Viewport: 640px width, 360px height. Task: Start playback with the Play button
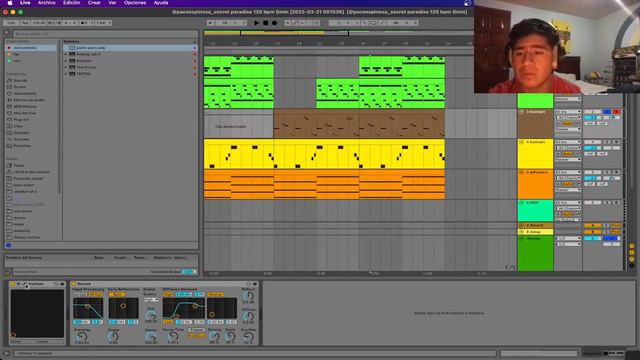pyautogui.click(x=256, y=23)
